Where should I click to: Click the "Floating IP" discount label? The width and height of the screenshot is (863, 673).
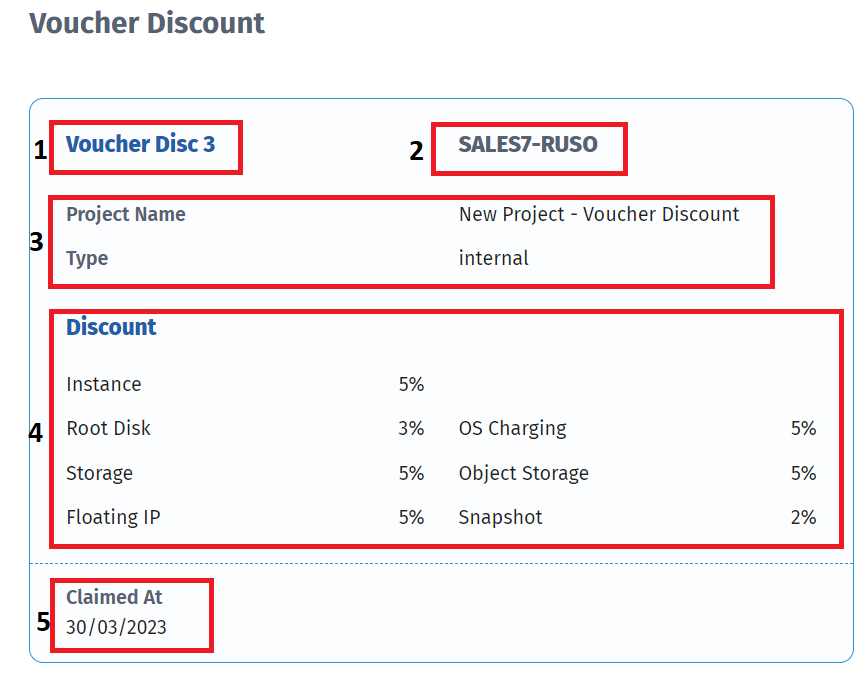113,517
